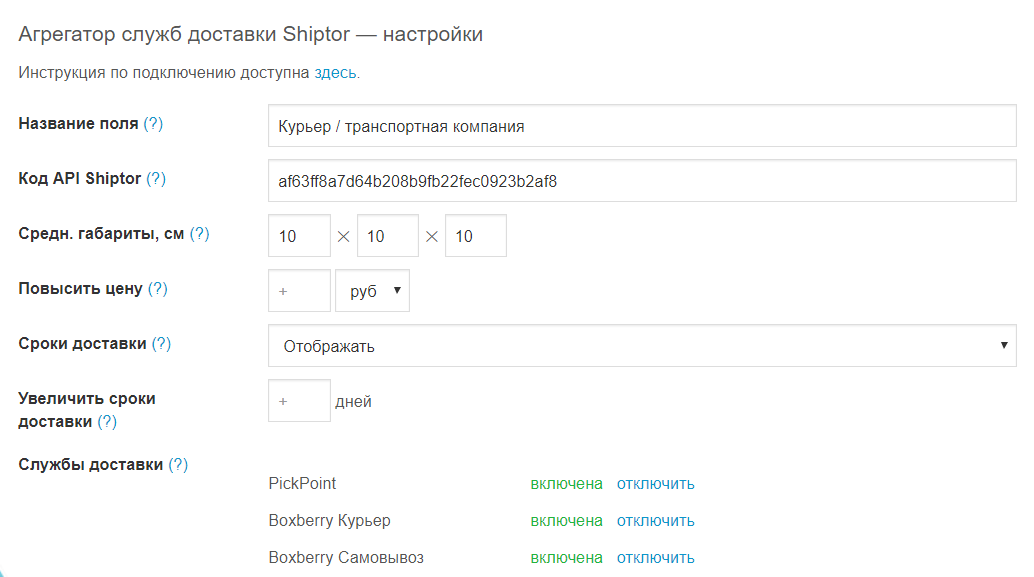Click the "Повысить цену" label
Image resolution: width=1034 pixels, height=577 pixels.
pyautogui.click(x=80, y=288)
